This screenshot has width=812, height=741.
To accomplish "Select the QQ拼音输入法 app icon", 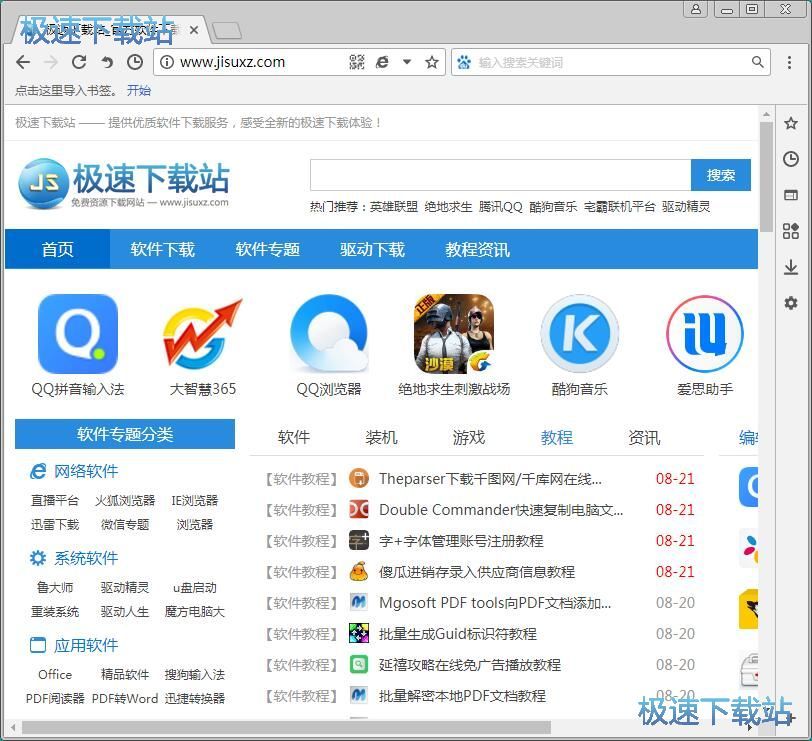I will [78, 334].
